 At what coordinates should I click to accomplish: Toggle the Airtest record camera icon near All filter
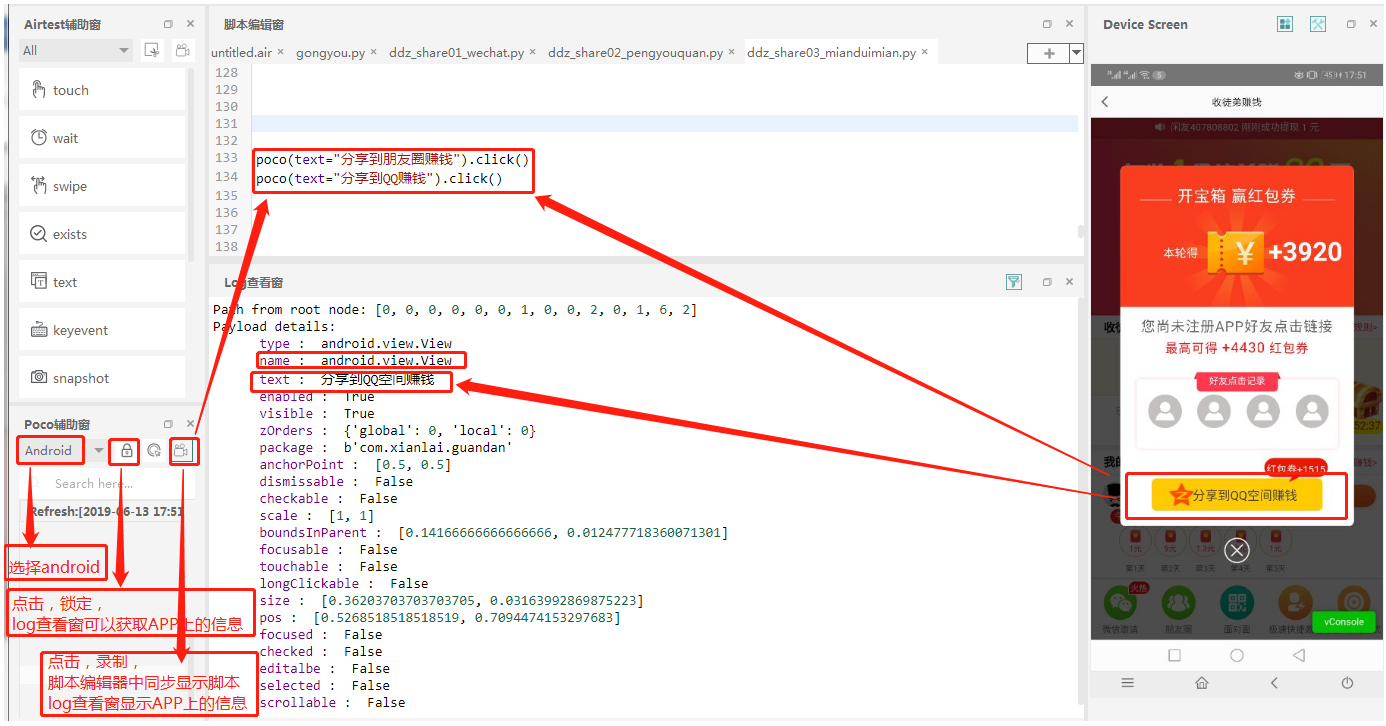182,50
